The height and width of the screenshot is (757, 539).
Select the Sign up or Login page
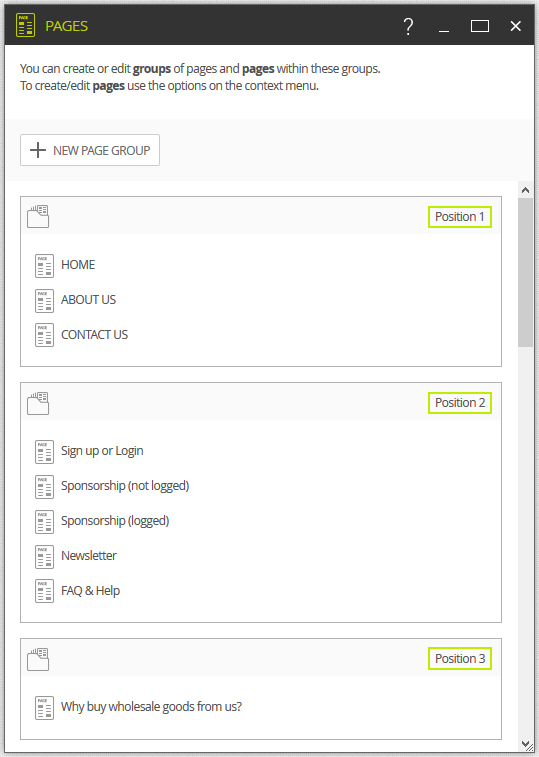click(102, 451)
